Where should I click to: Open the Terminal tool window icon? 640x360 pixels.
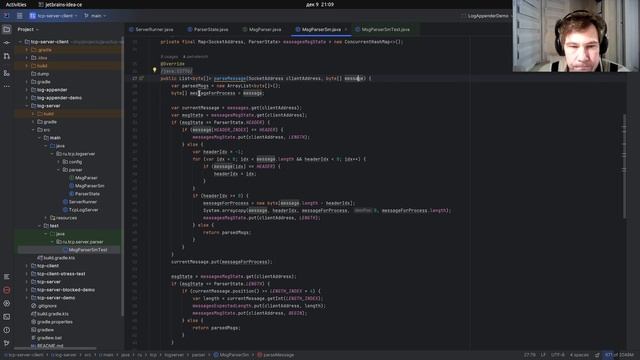7,317
